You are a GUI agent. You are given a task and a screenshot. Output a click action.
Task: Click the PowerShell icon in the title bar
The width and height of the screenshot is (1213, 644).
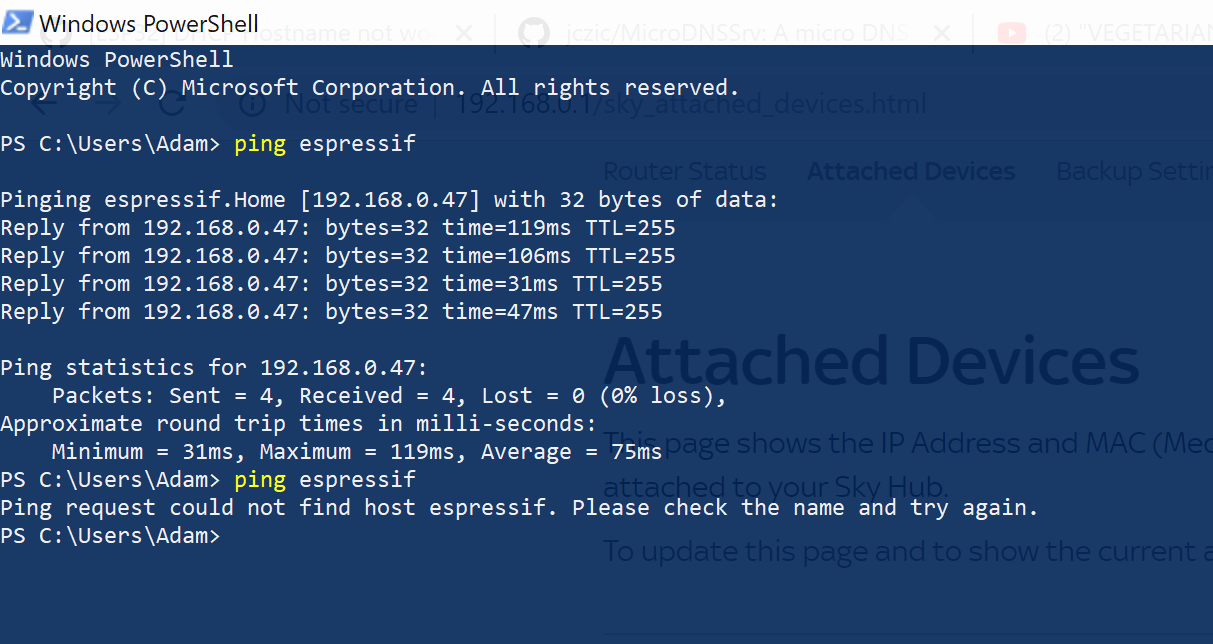[17, 20]
